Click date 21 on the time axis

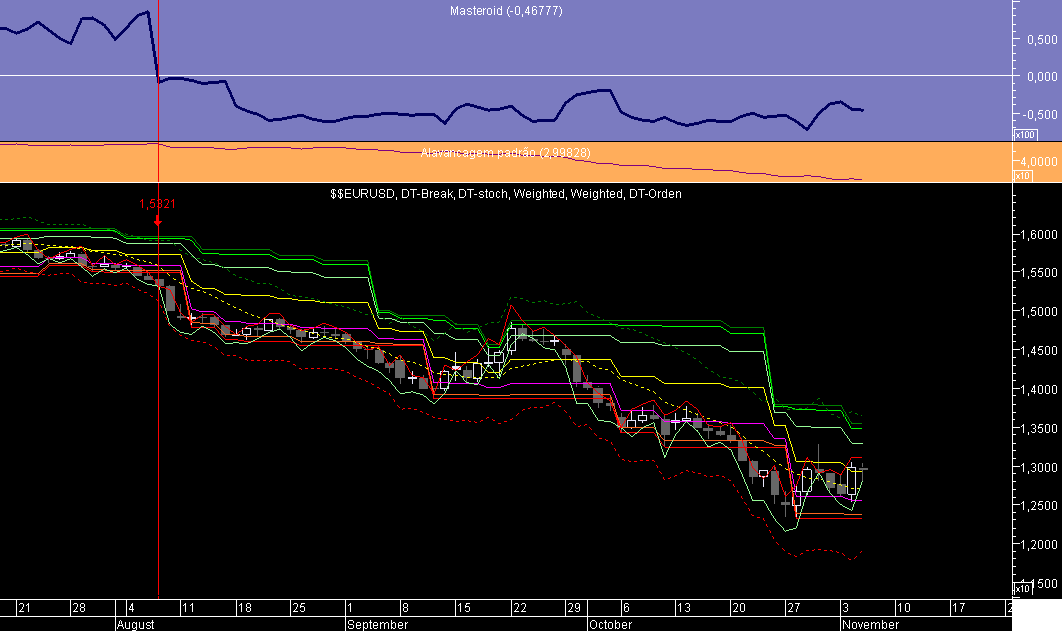(x=24, y=607)
